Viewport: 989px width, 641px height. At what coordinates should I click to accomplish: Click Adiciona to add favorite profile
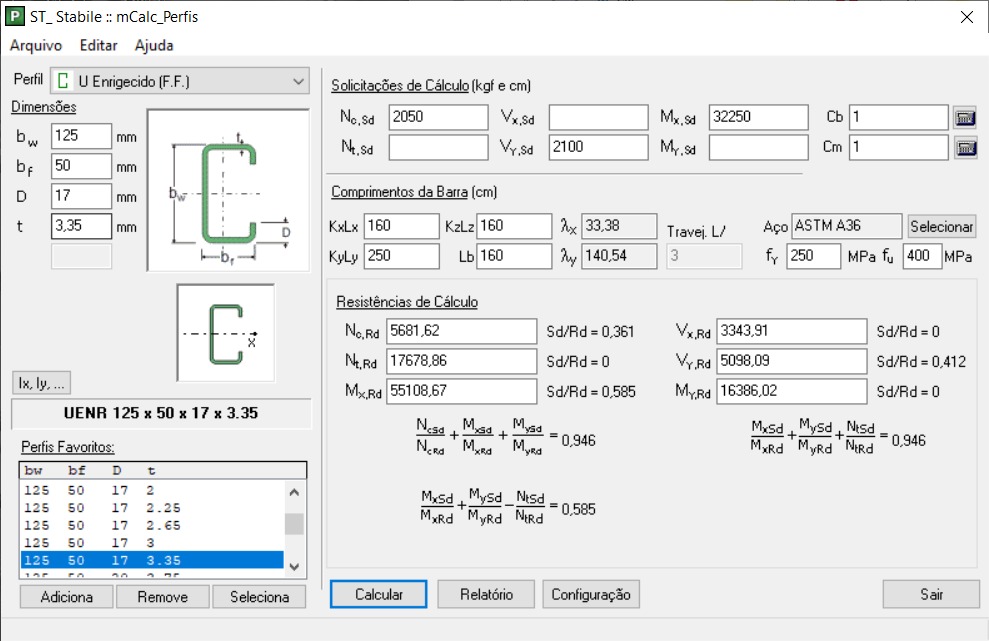coord(67,597)
